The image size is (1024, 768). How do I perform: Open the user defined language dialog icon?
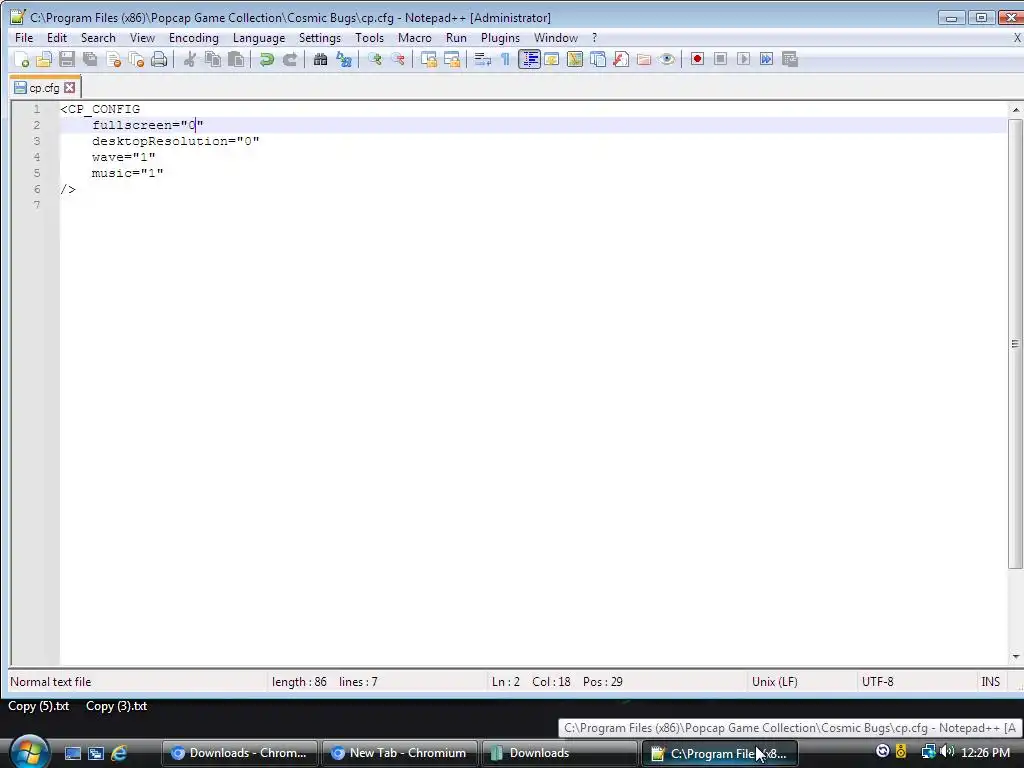pyautogui.click(x=552, y=59)
